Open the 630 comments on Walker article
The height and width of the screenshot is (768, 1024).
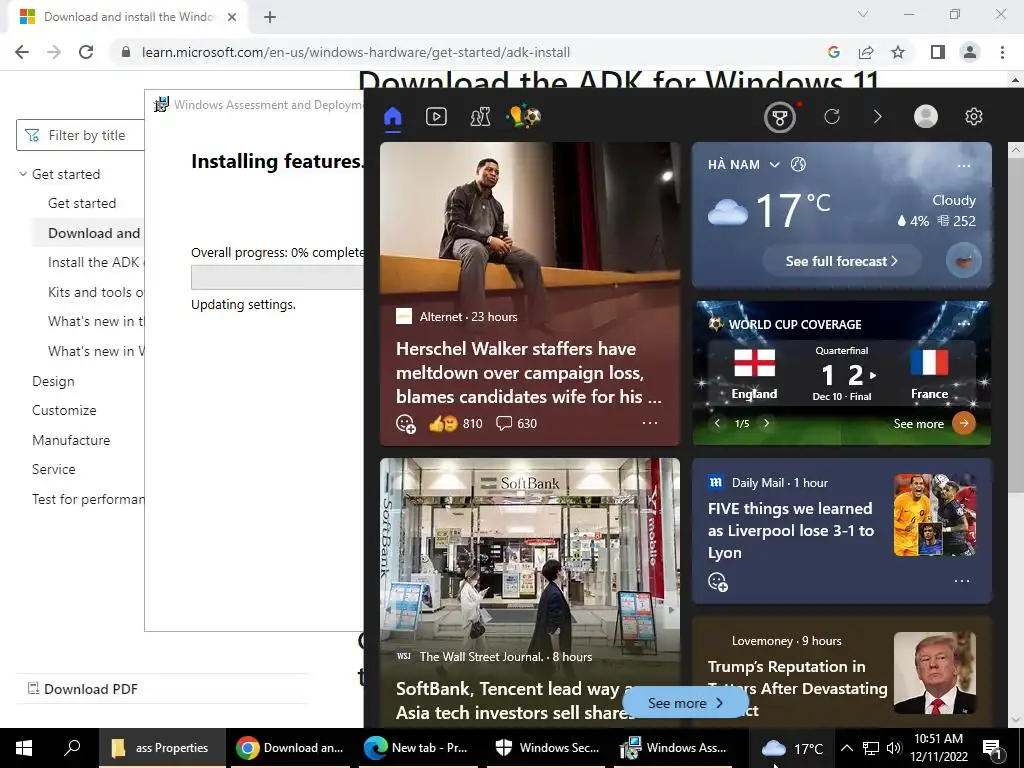[516, 423]
